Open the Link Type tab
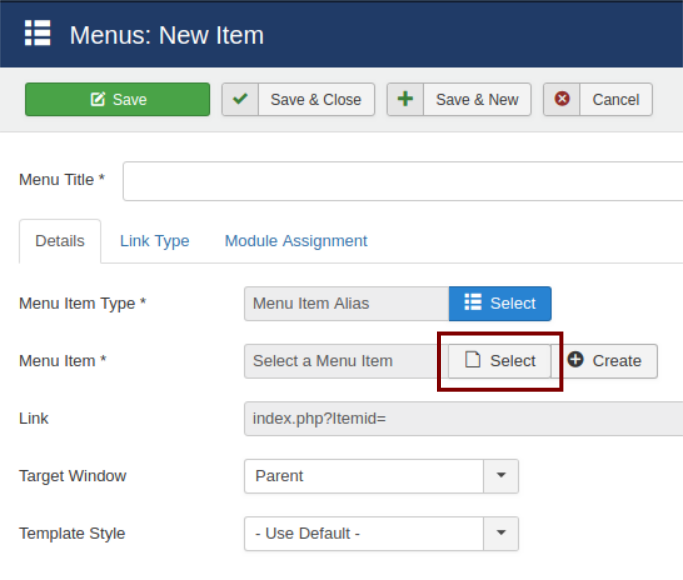Image resolution: width=683 pixels, height=580 pixels. click(x=154, y=241)
